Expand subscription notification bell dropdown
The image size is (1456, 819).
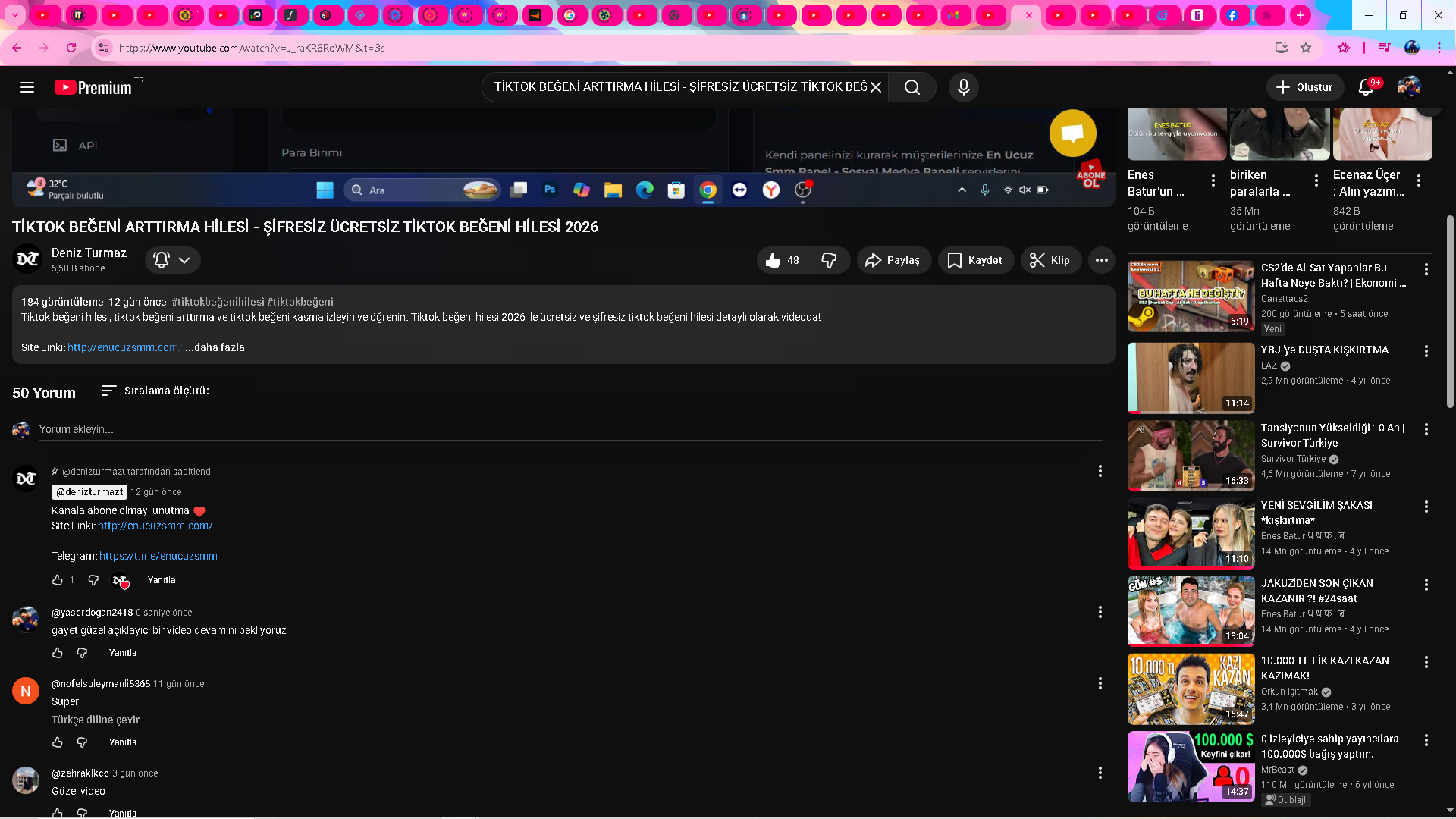click(173, 260)
